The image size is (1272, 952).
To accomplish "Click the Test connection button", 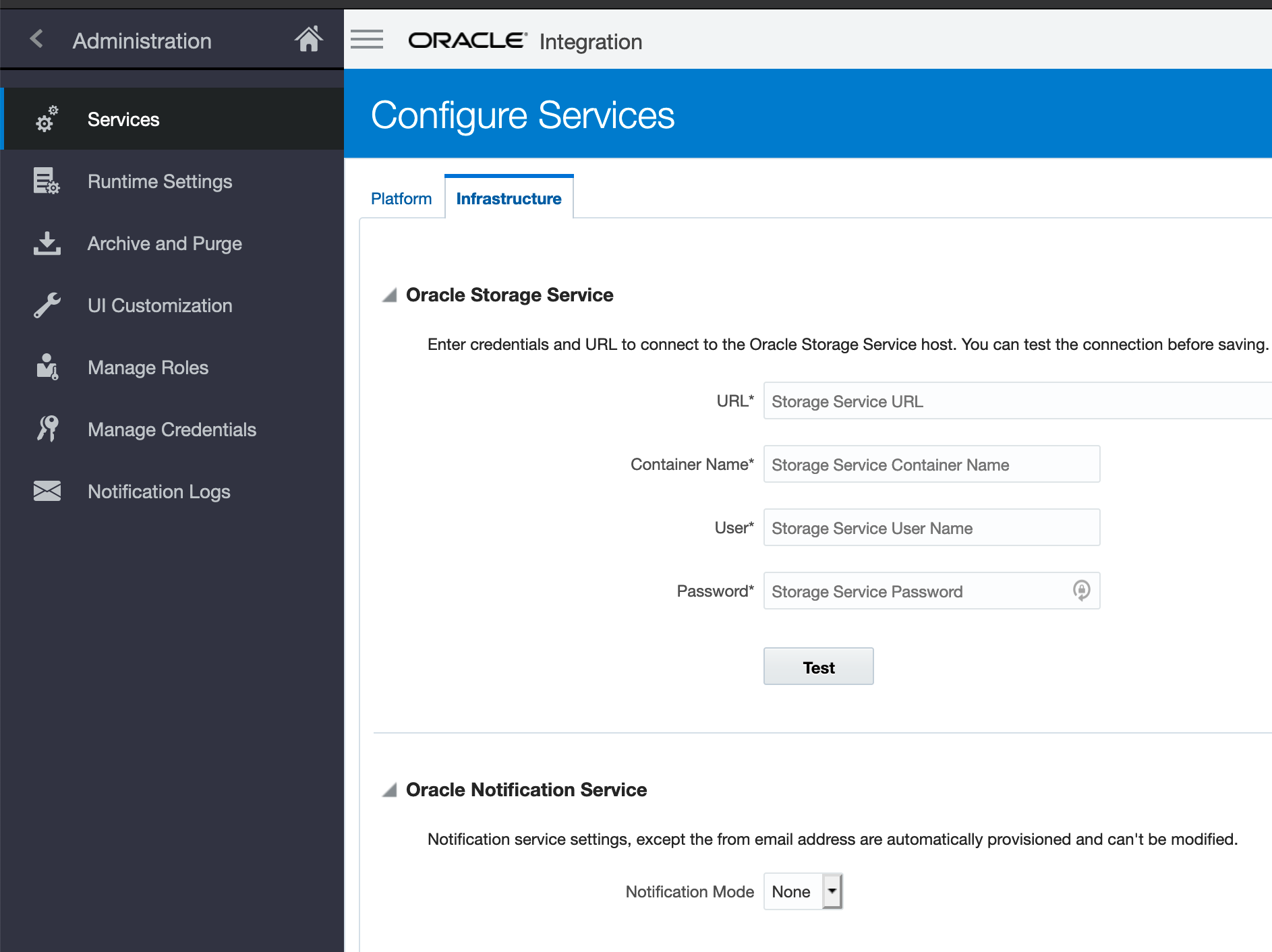I will [818, 666].
